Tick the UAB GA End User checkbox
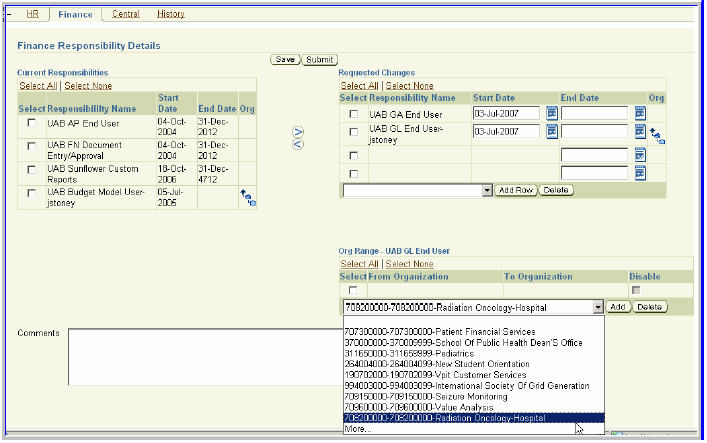707x443 pixels. pos(353,114)
